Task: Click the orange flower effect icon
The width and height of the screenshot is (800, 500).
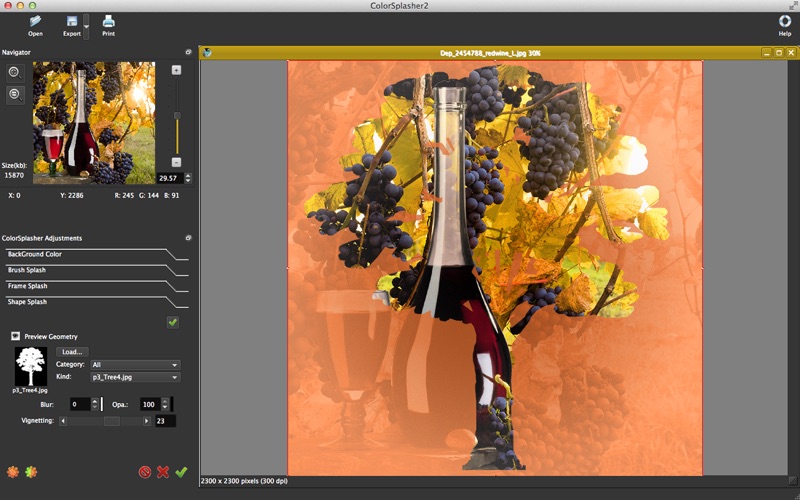Action: pos(13,472)
